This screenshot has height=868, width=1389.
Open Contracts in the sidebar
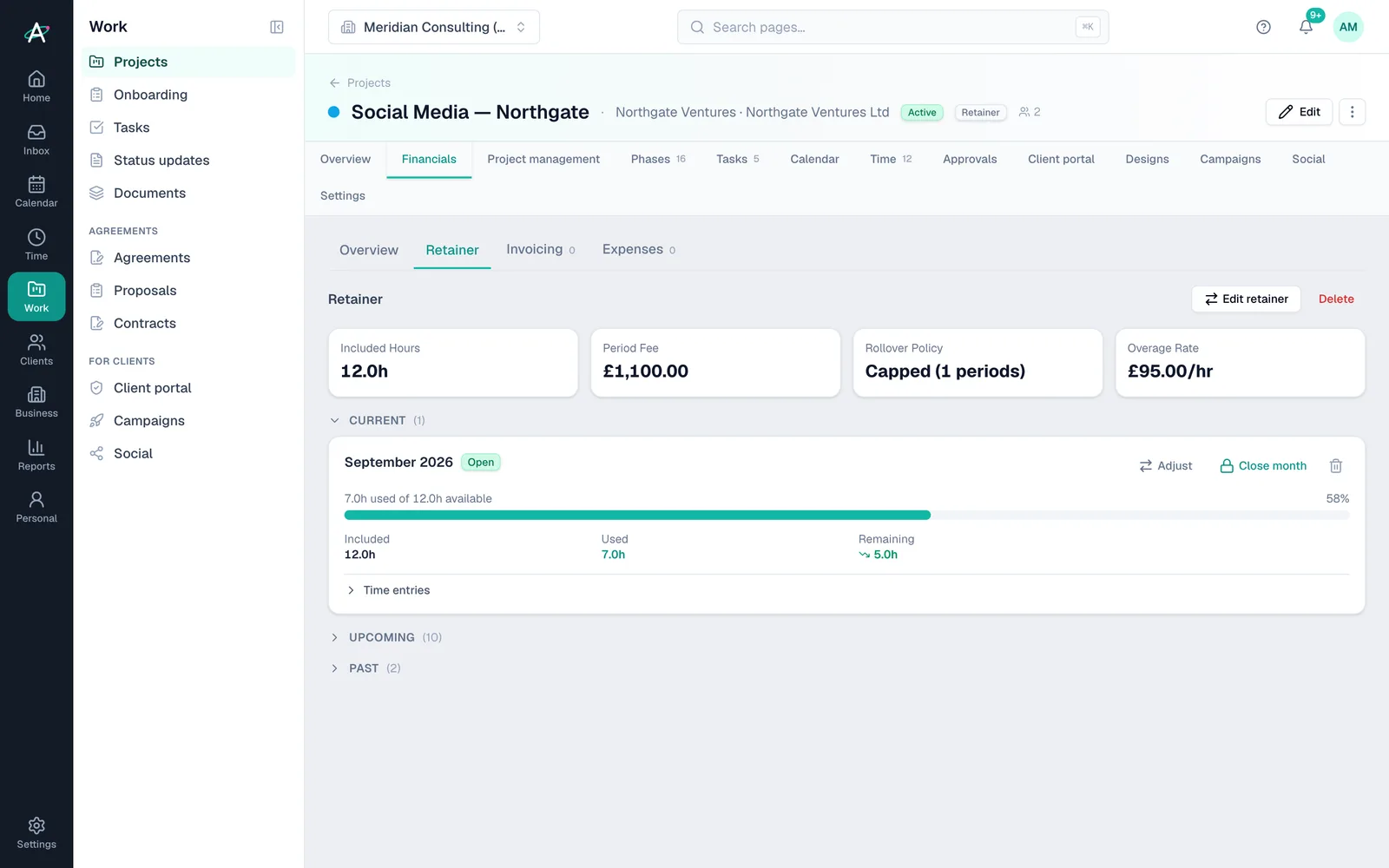pyautogui.click(x=188, y=324)
